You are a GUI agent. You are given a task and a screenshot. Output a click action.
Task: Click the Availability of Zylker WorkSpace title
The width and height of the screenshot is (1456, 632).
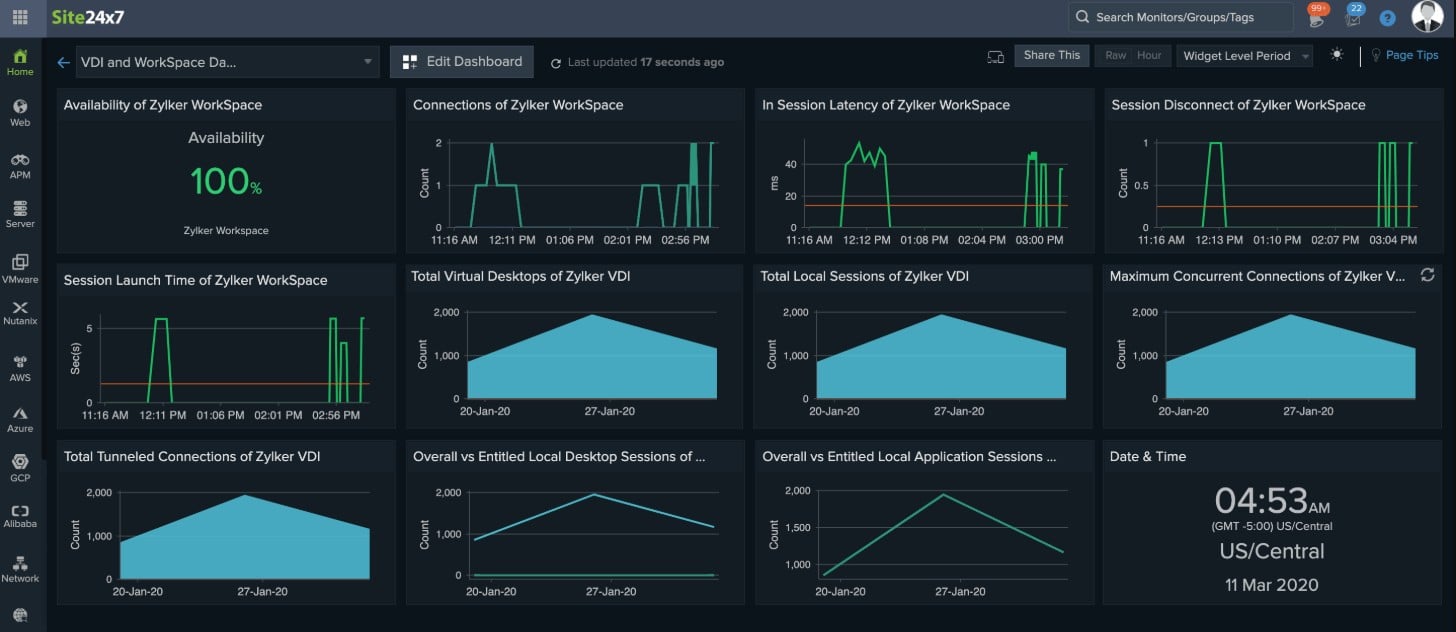coord(163,105)
